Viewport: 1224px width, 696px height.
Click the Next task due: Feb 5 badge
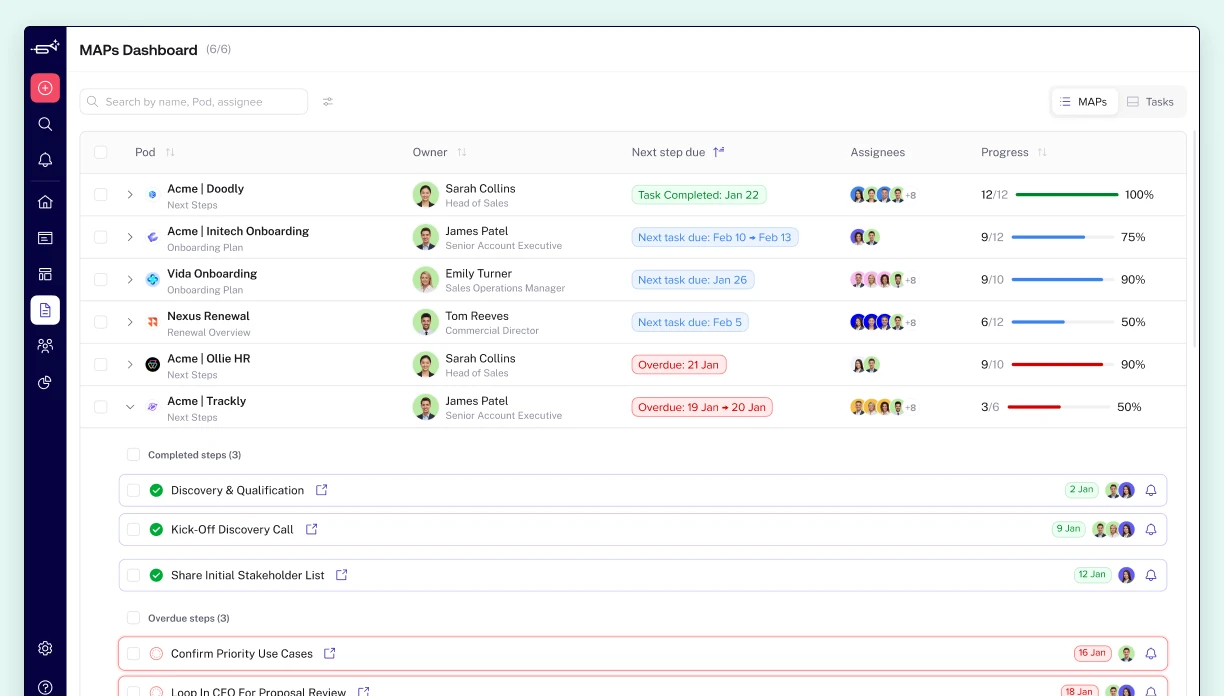click(690, 322)
